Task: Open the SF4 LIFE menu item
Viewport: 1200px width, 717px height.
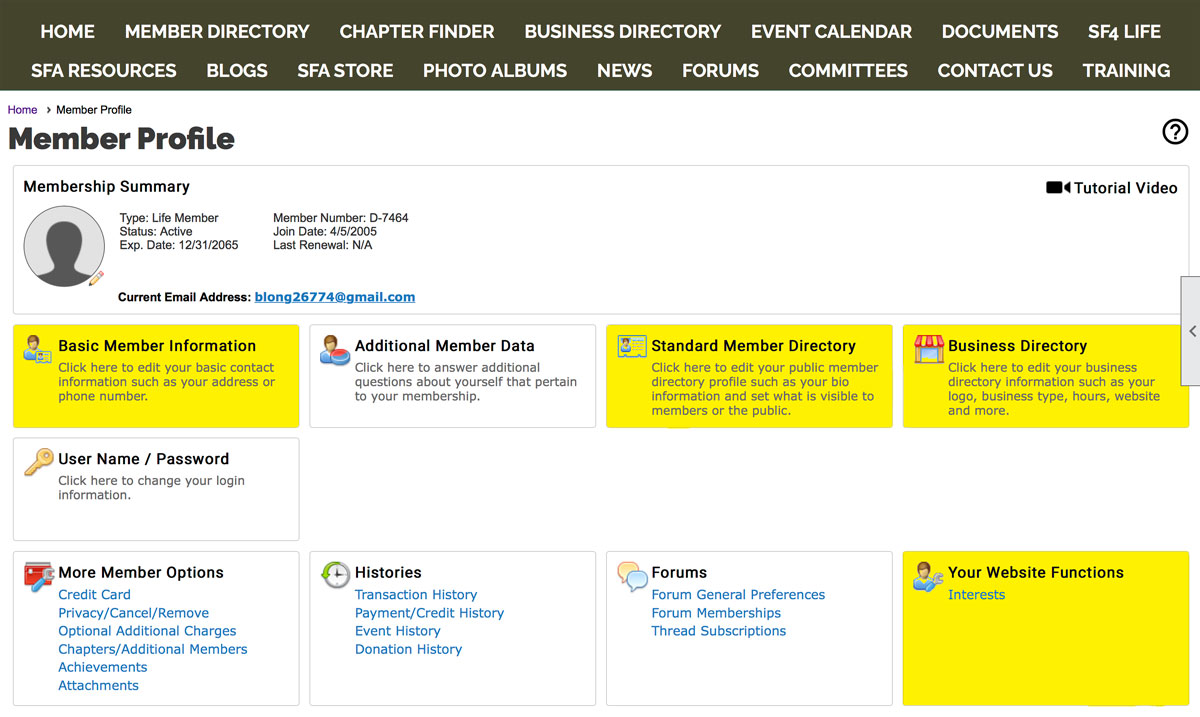Action: point(1125,32)
